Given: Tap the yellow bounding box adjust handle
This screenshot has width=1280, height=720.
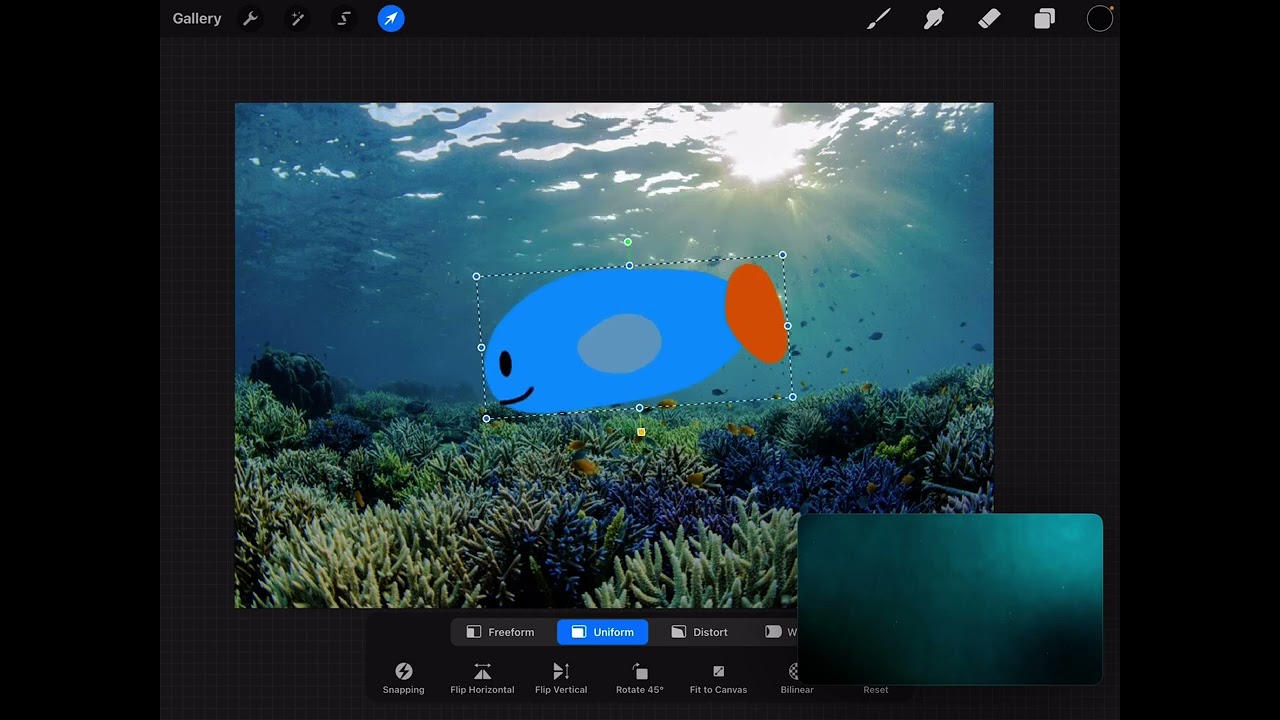Looking at the screenshot, I should click(641, 432).
